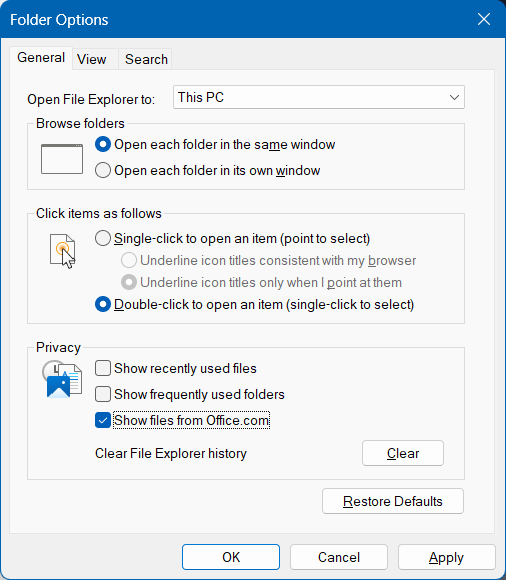Click the Apply button

click(x=446, y=557)
